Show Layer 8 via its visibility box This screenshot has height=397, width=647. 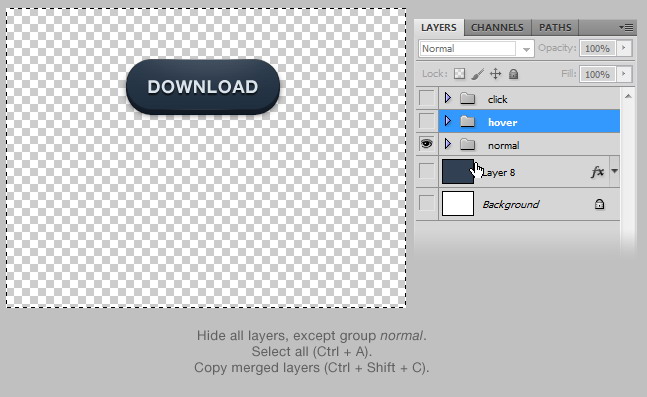tap(427, 171)
